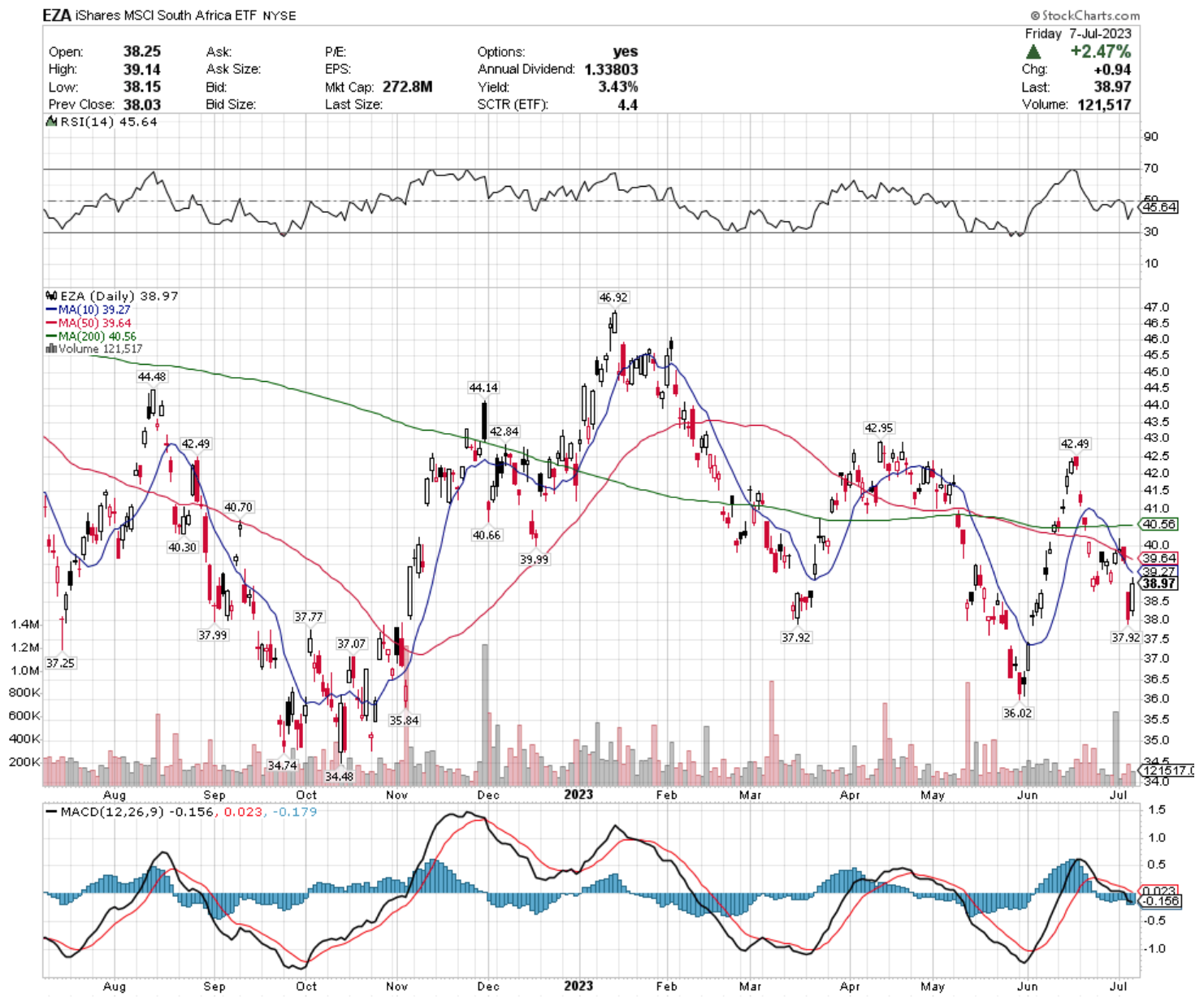Click the +2.47% change value
The height and width of the screenshot is (1001, 1204).
tap(1100, 51)
